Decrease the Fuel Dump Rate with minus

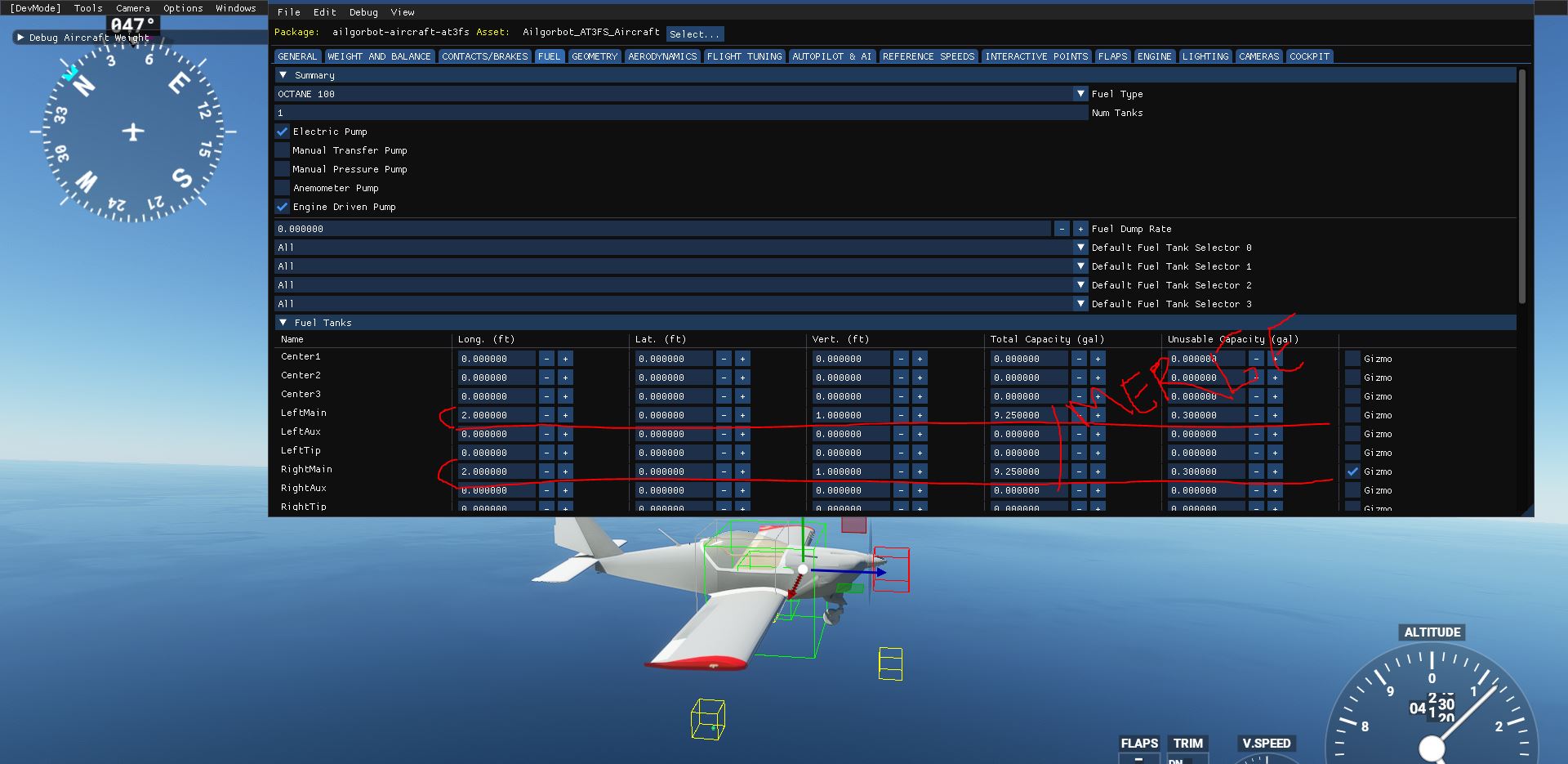coord(1062,229)
